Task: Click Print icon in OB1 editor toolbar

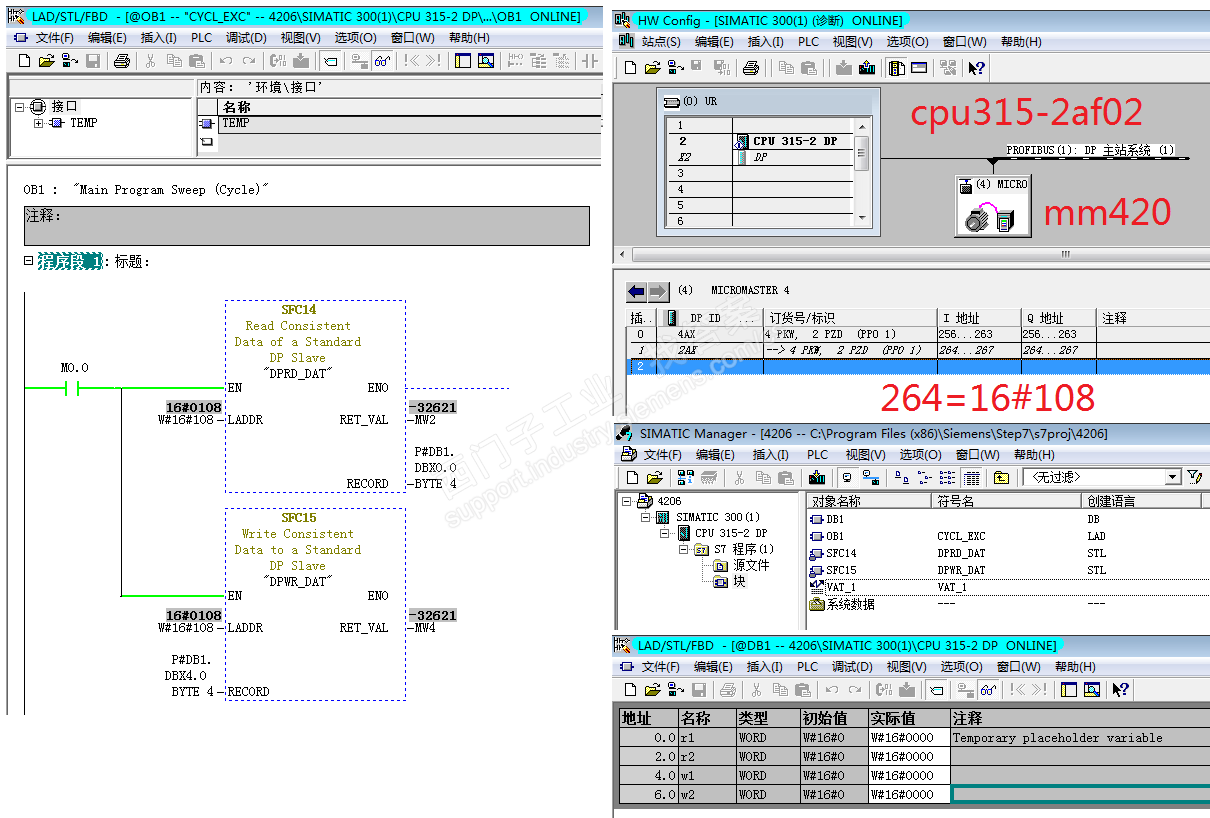Action: [x=122, y=61]
